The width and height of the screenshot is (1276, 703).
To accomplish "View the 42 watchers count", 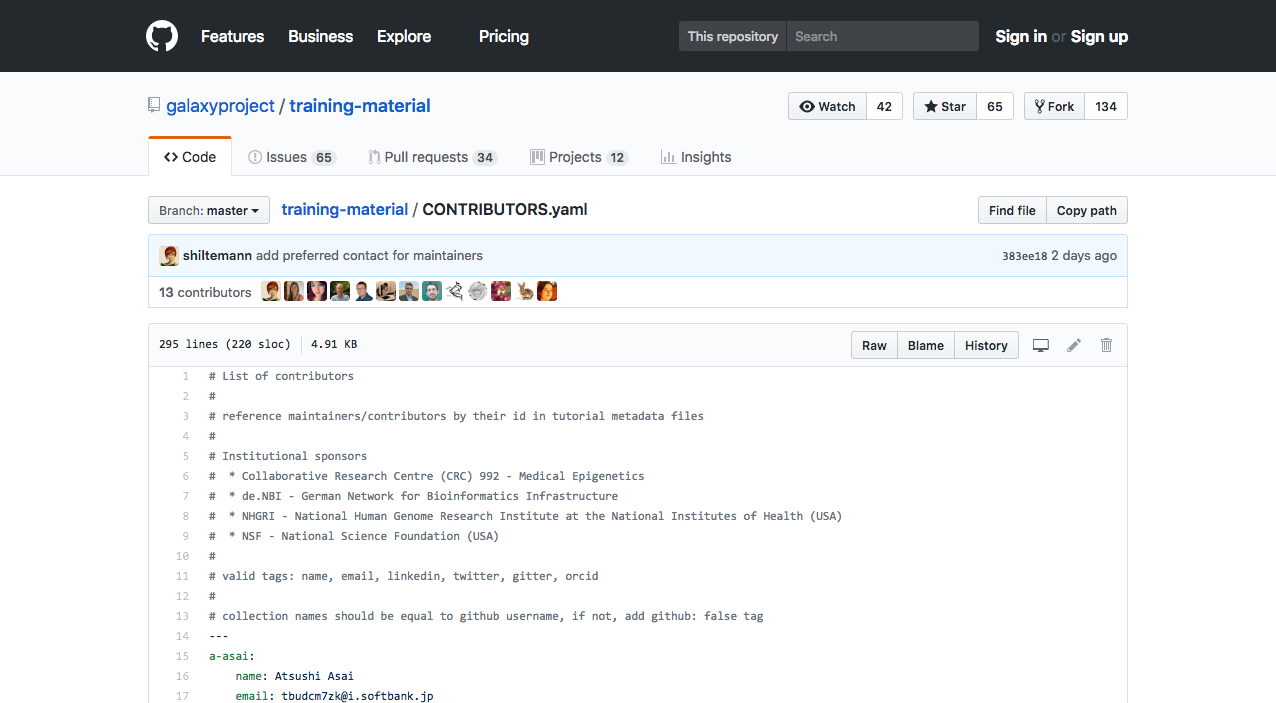I will 884,106.
